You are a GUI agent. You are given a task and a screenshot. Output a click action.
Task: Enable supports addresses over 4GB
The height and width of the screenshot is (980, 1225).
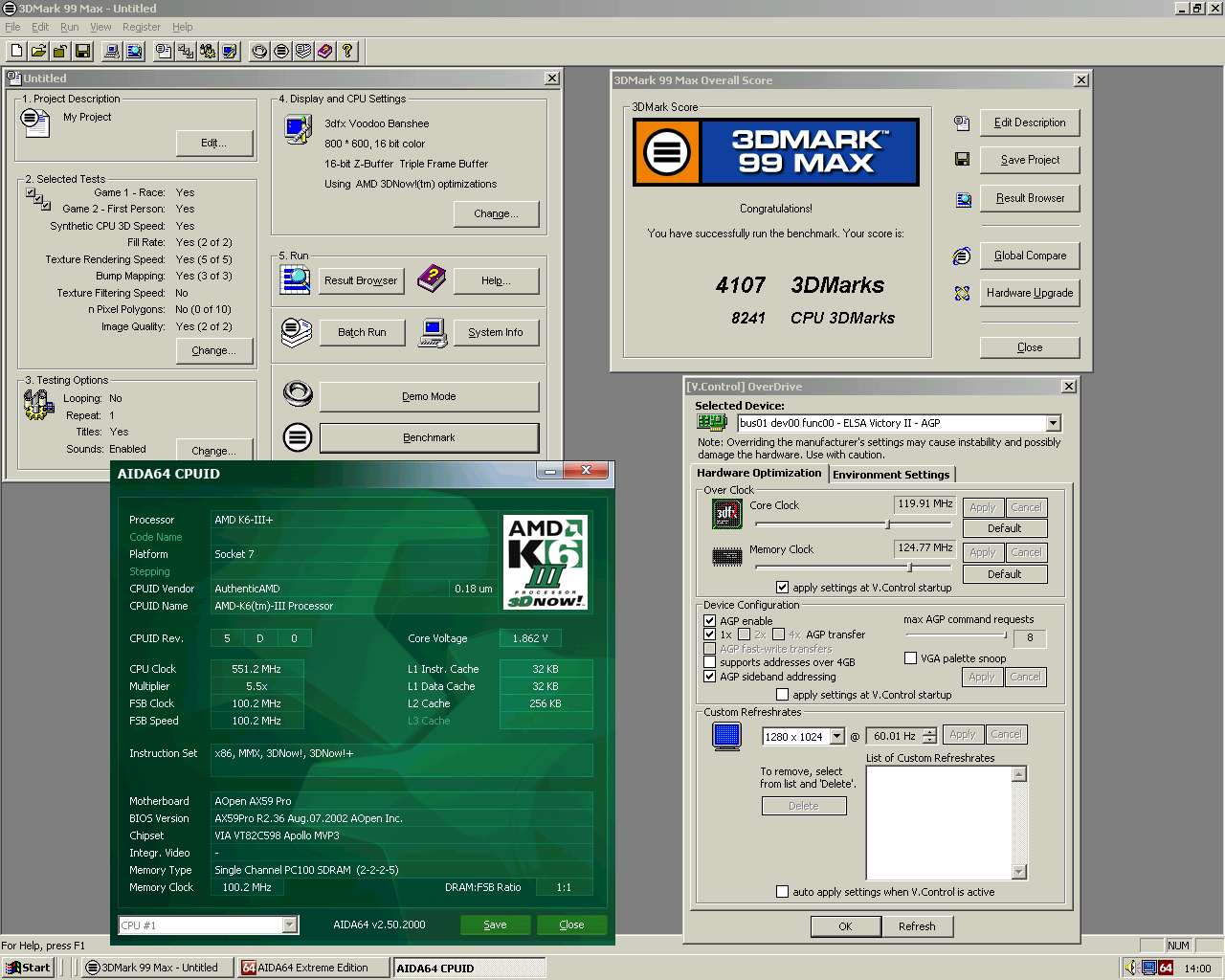(x=710, y=661)
